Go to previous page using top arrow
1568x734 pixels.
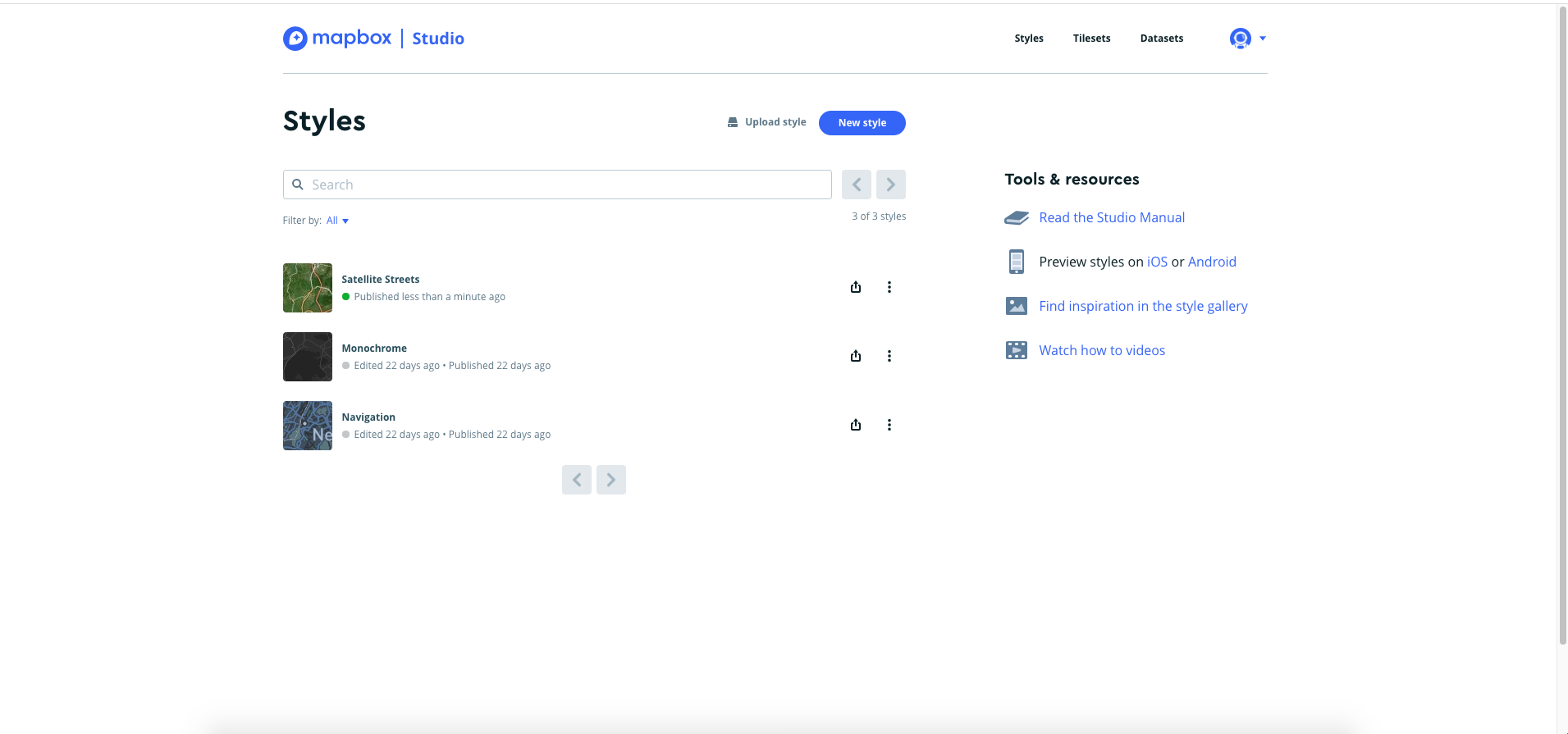click(856, 185)
